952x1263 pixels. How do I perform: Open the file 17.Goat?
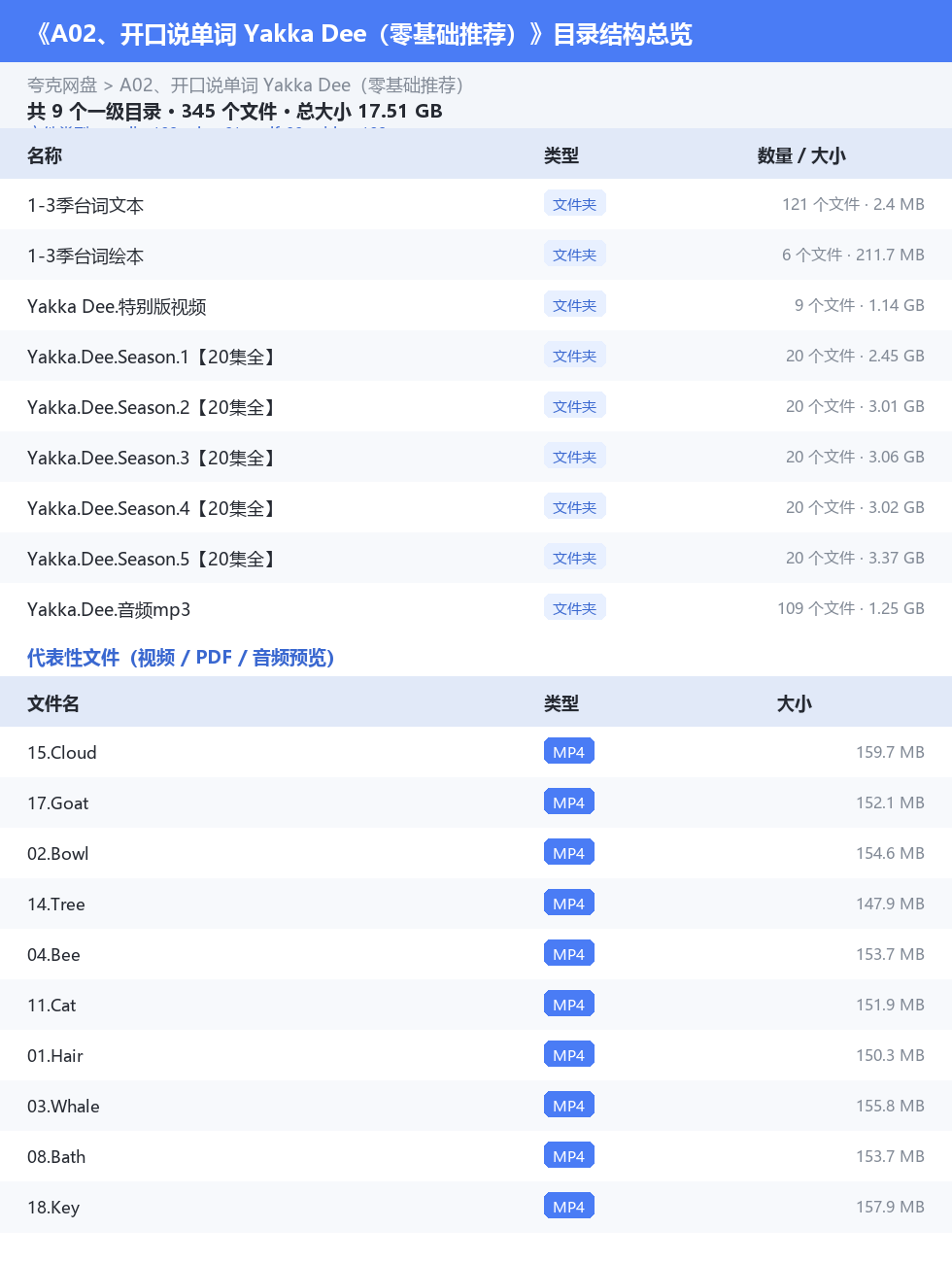tap(58, 803)
